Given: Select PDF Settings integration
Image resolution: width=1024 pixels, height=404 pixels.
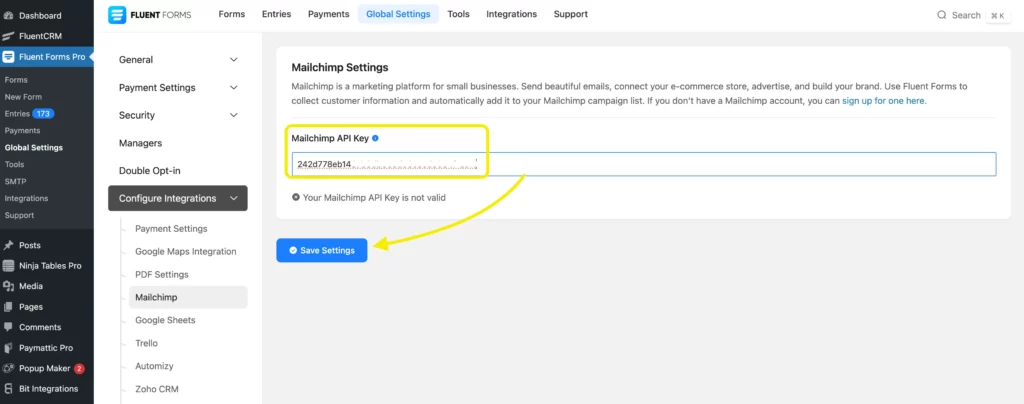Looking at the screenshot, I should coord(162,274).
